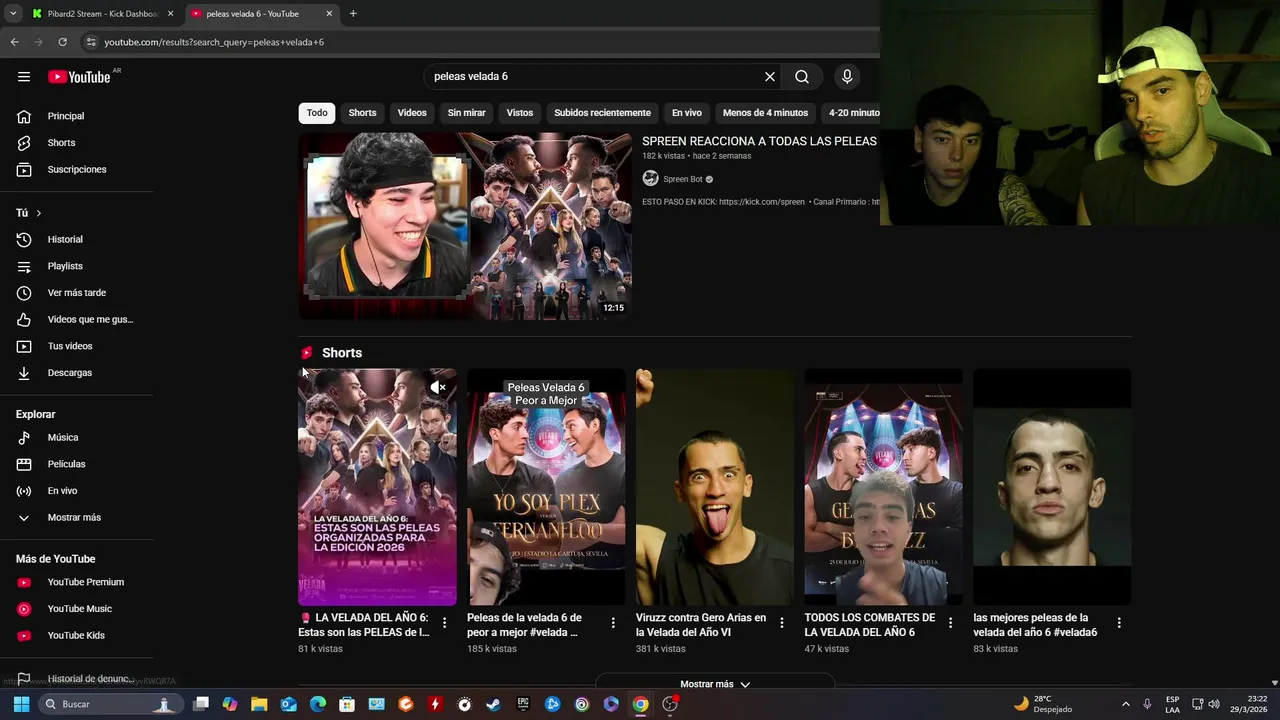Screen dimensions: 1280x720
Task: Open options for las mejores peleas short
Action: coord(1119,623)
